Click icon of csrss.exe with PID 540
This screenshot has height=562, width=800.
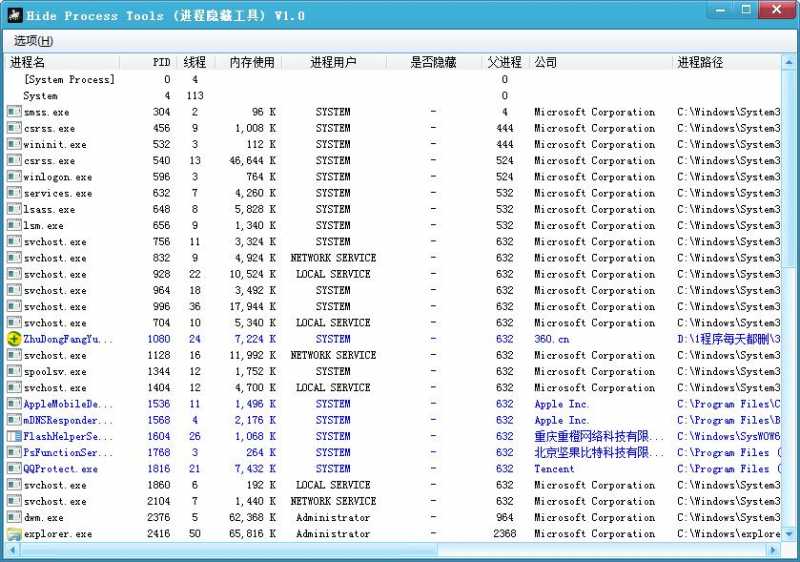click(x=14, y=161)
